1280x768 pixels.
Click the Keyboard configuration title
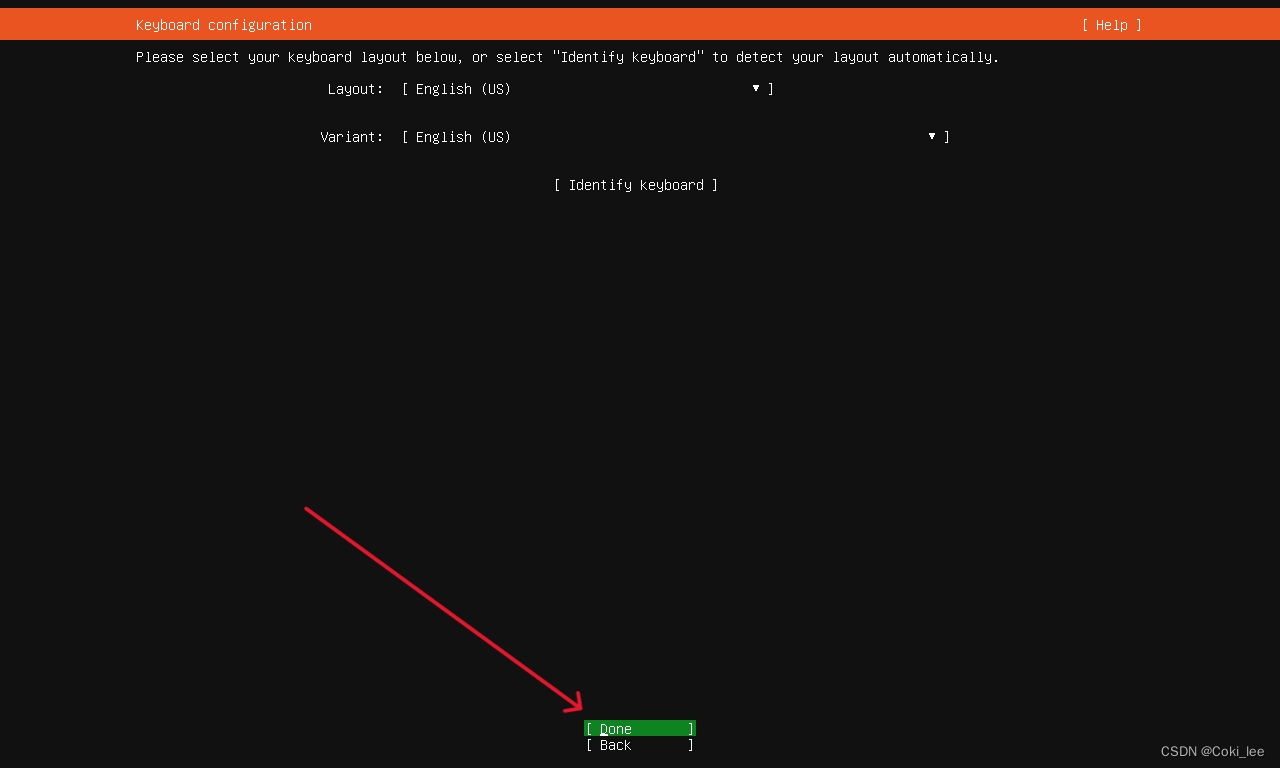pos(223,24)
